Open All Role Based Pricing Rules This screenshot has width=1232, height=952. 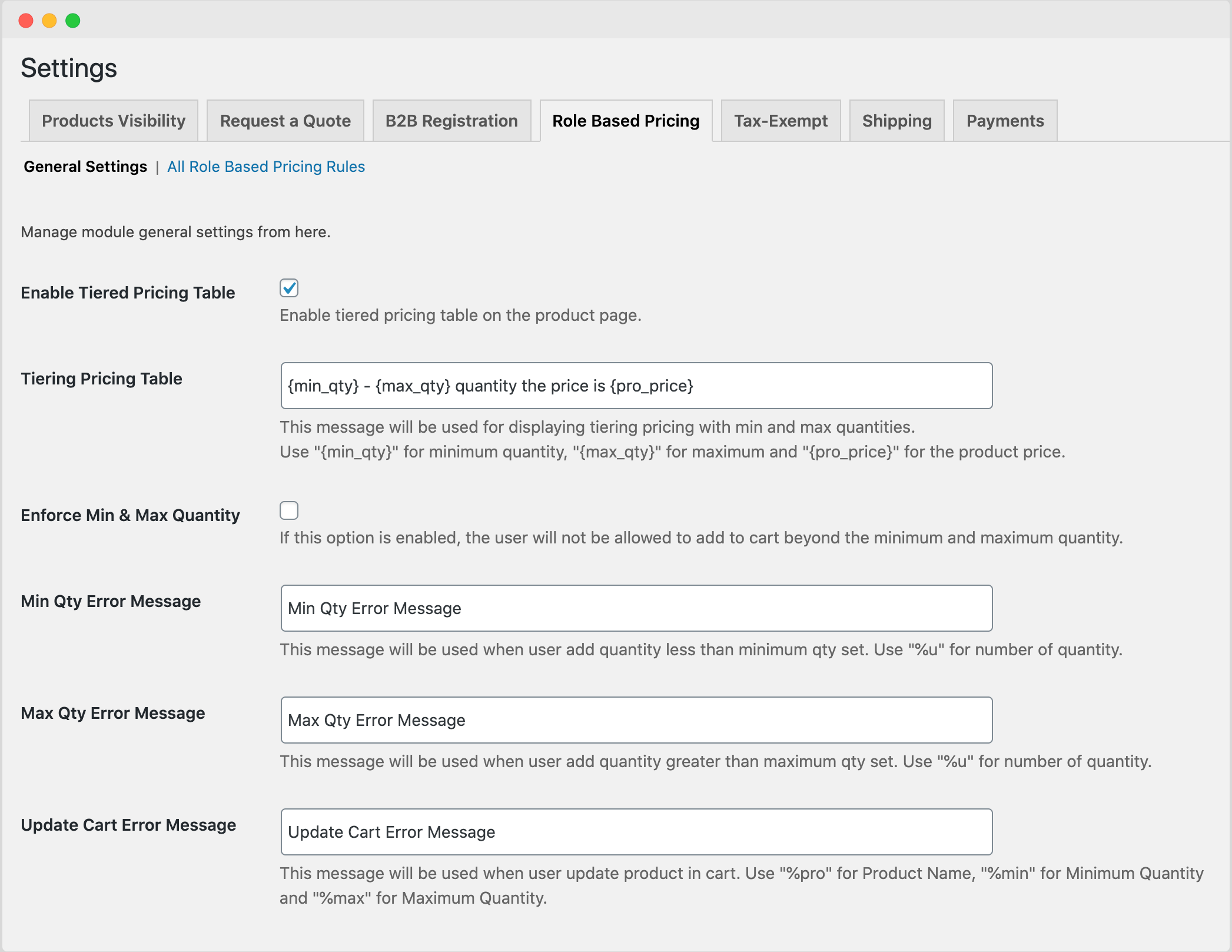(265, 167)
